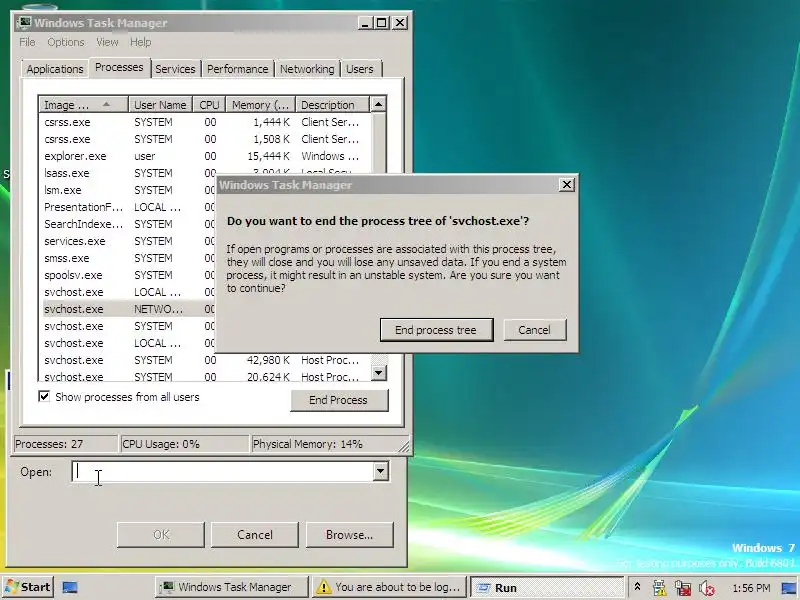The width and height of the screenshot is (800, 600).
Task: Select explorer.exe process row
Action: [x=204, y=156]
